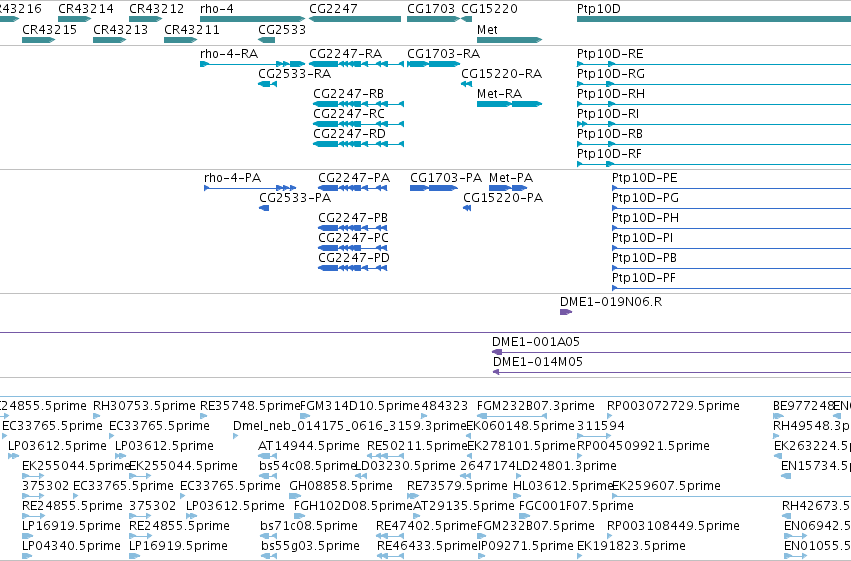Select the Met gene bar
This screenshot has height=561, width=851.
(509, 40)
